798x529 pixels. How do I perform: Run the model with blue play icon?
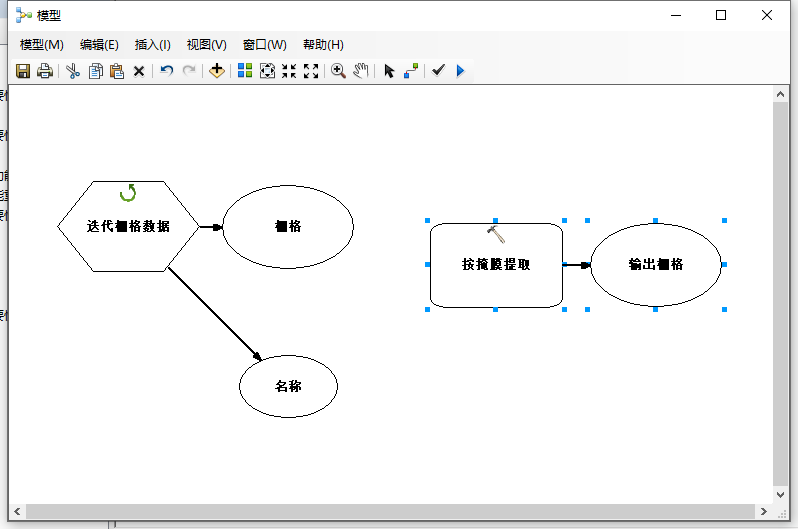pos(461,71)
